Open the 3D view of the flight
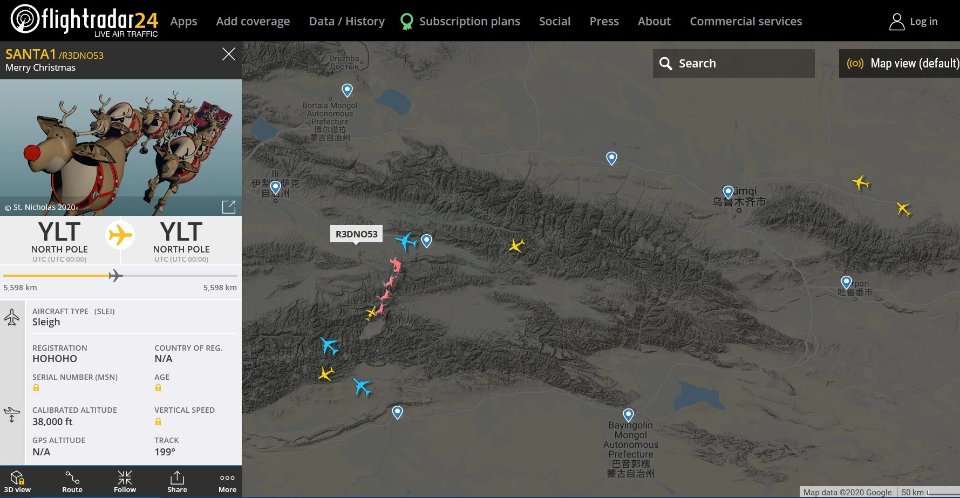This screenshot has width=960, height=498. pyautogui.click(x=17, y=482)
